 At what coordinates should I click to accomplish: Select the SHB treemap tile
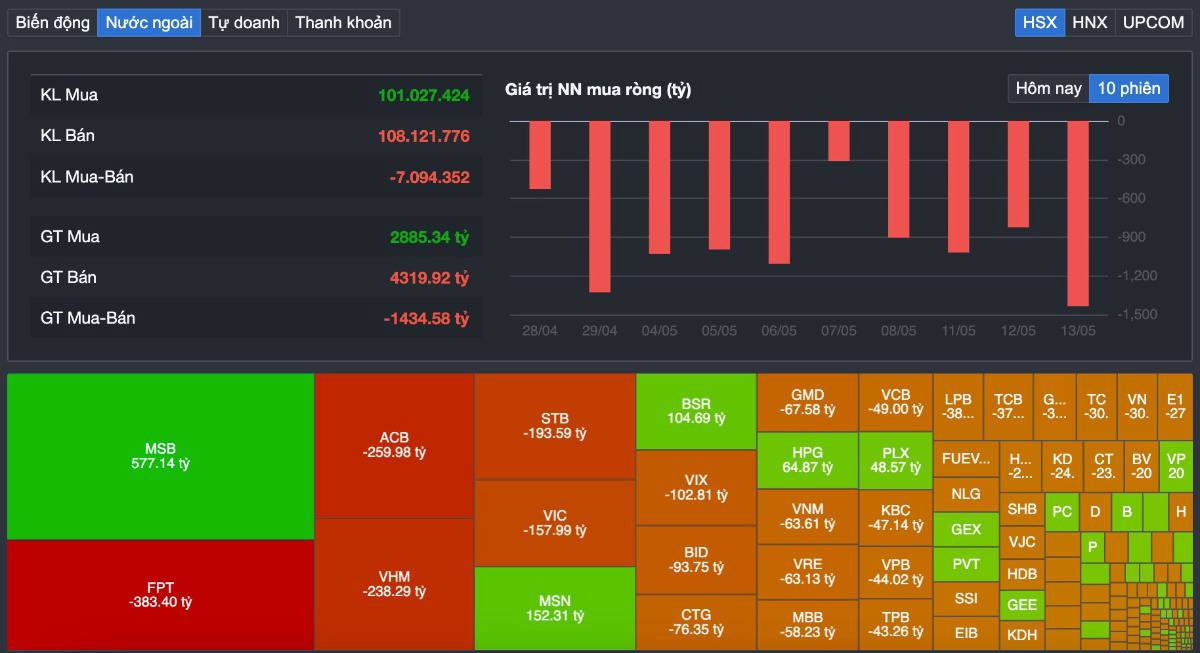1022,509
